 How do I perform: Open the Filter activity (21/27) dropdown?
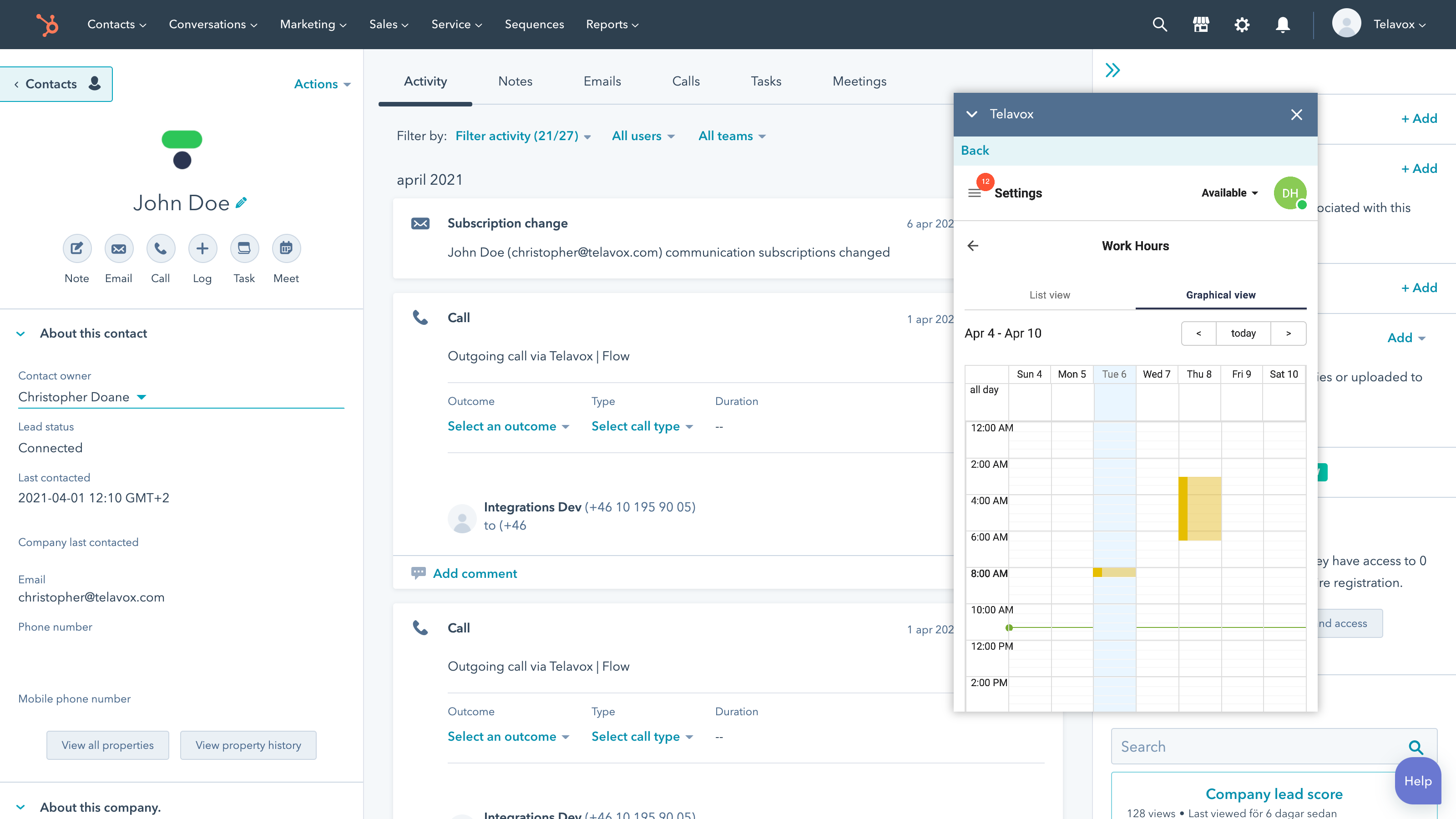pos(523,136)
